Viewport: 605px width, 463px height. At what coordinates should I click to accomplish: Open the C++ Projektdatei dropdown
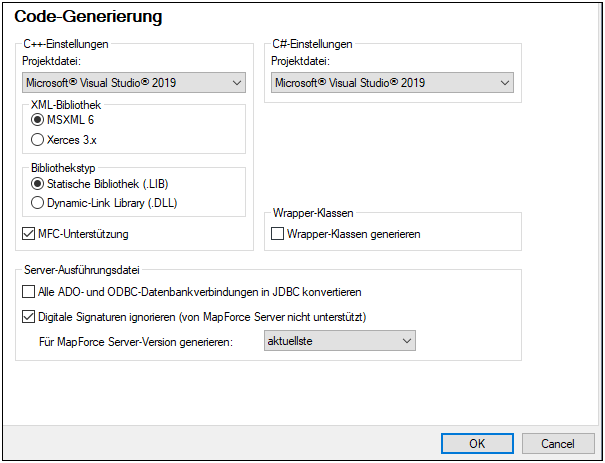click(134, 83)
